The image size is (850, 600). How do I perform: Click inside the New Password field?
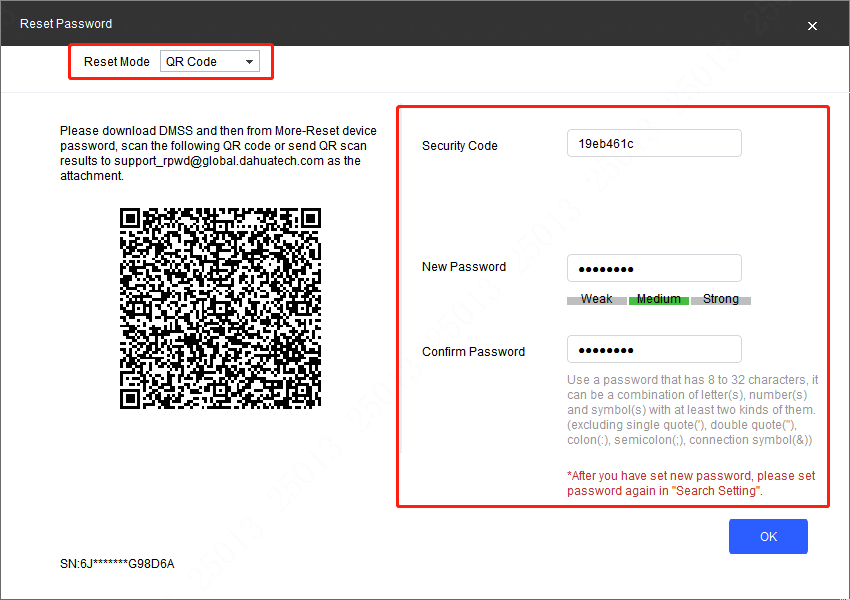pyautogui.click(x=654, y=267)
